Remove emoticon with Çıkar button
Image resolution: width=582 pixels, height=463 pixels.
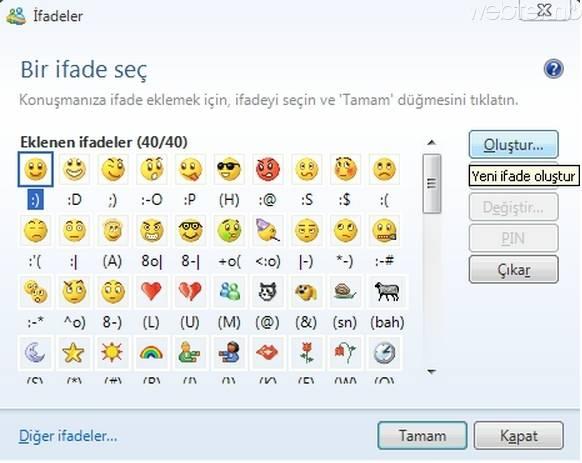click(514, 269)
